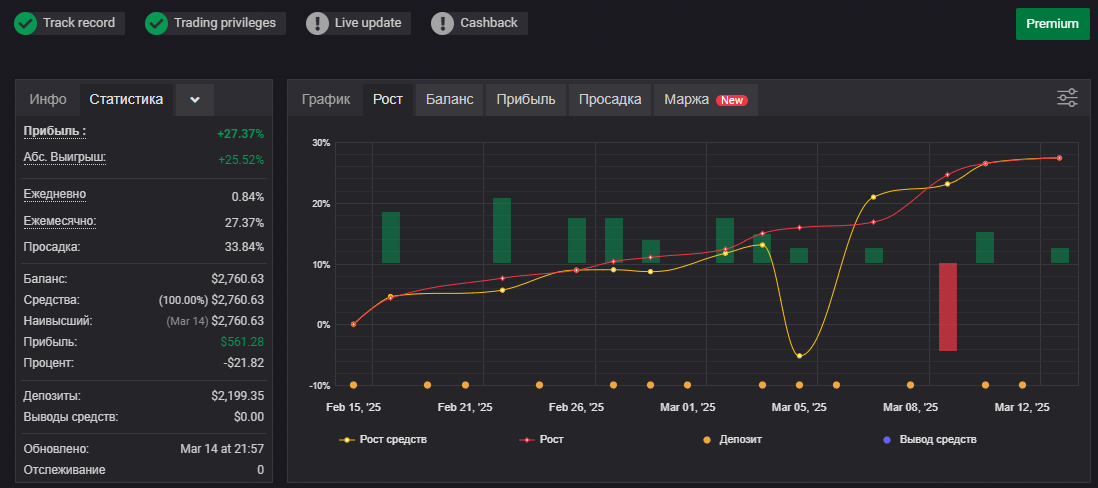Click the tallest green bar near Feb 21

pyautogui.click(x=502, y=230)
